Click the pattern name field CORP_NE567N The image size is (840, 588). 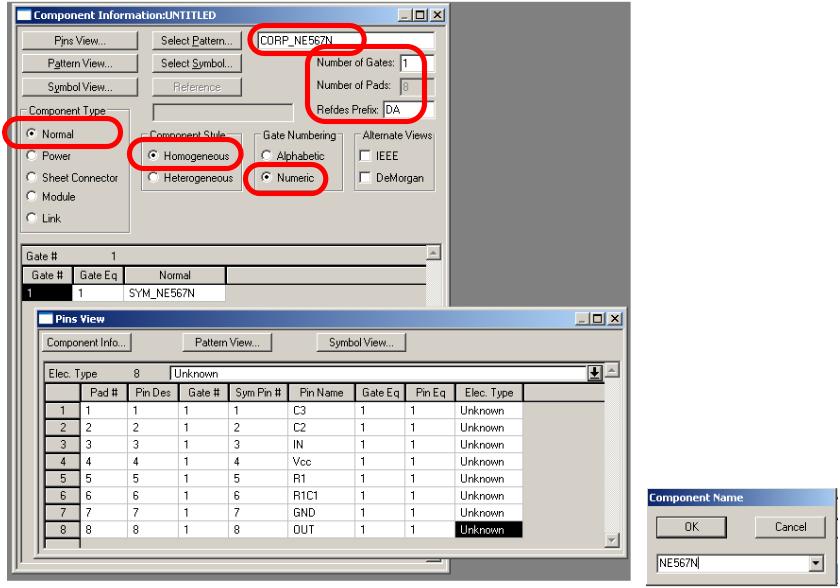(346, 41)
